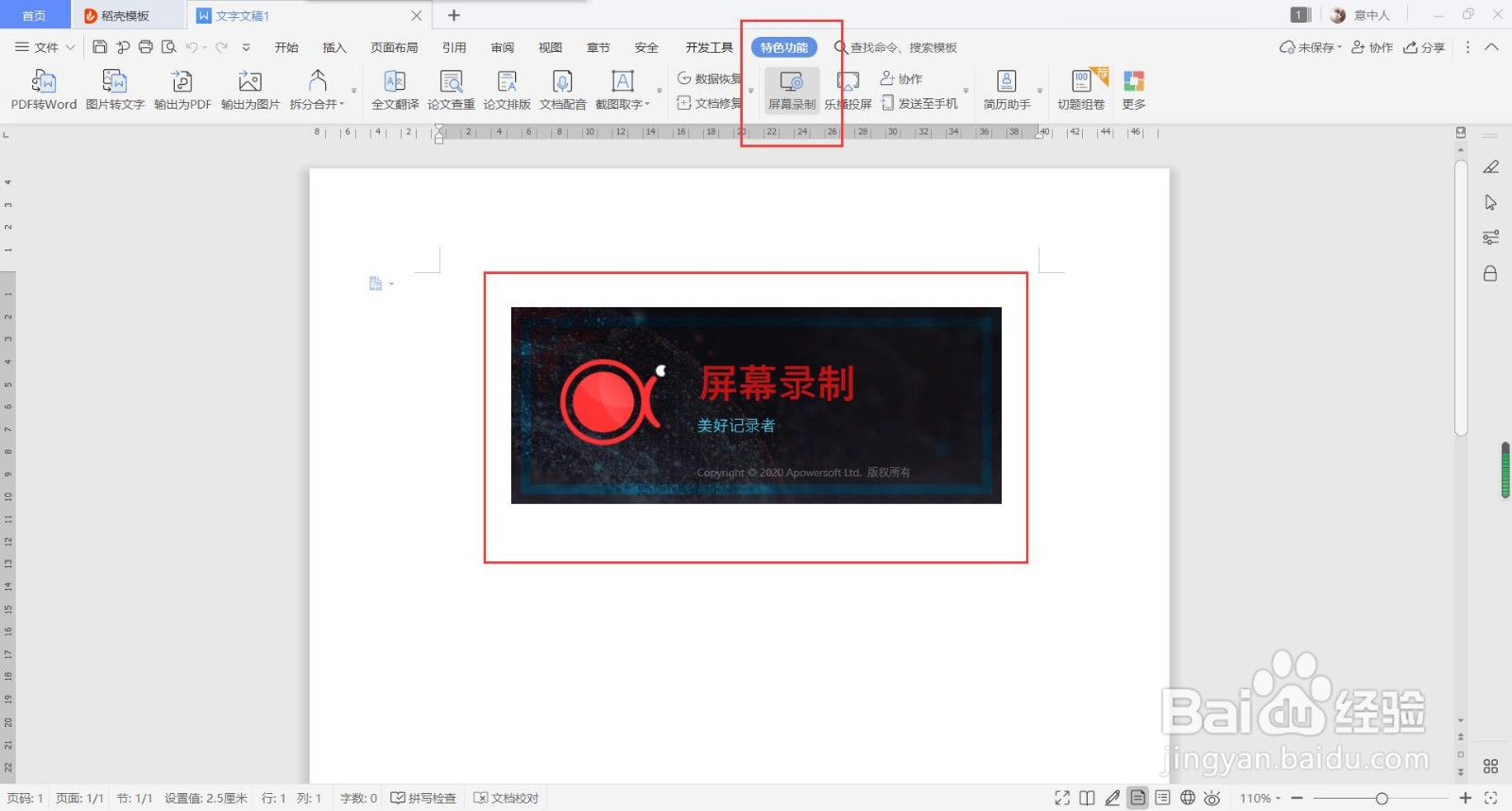Select 输出为PDF export icon
Screen dimensions: 1512x811
click(x=182, y=91)
